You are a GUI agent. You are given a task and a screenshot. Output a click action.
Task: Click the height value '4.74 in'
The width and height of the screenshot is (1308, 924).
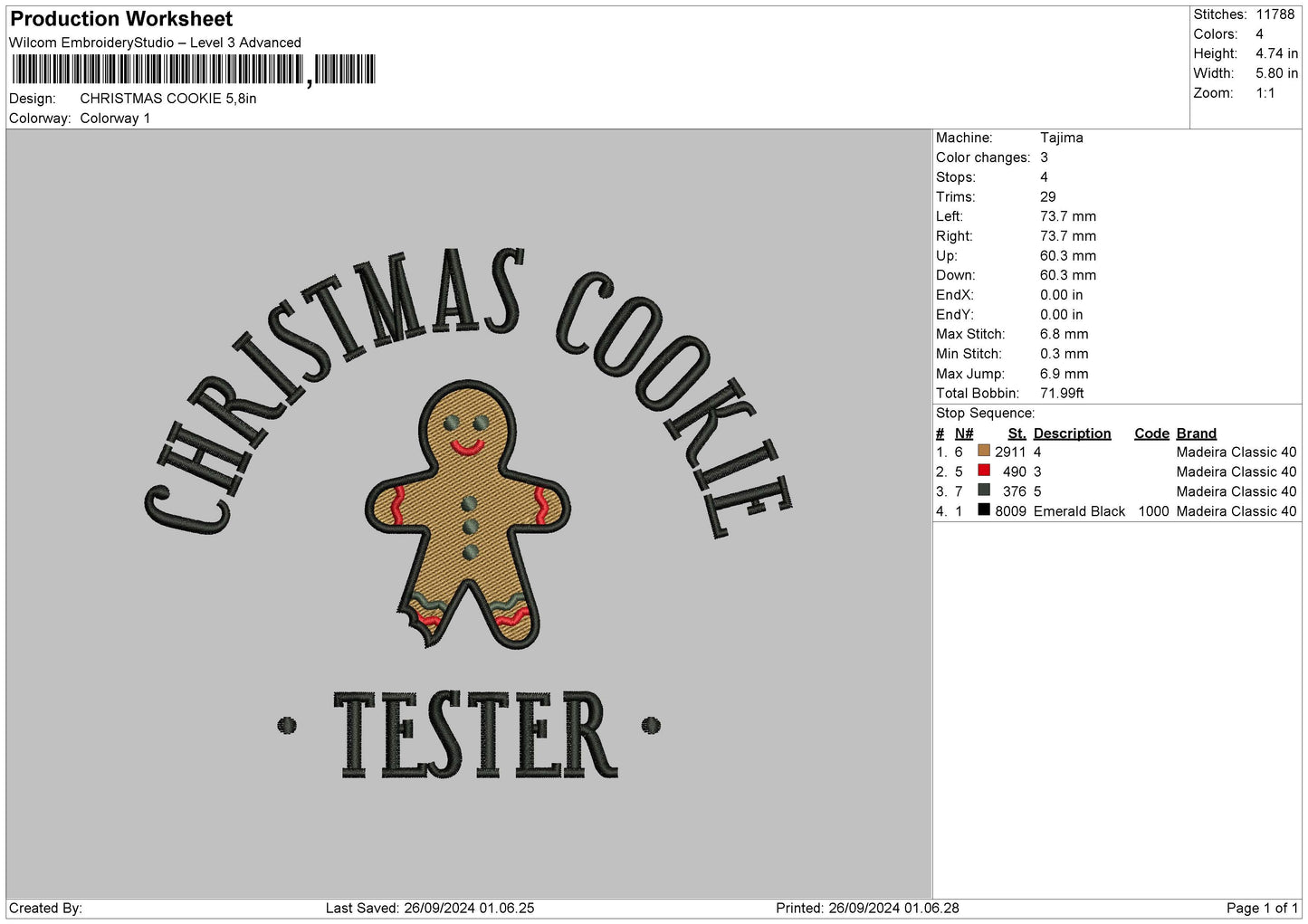(x=1276, y=53)
